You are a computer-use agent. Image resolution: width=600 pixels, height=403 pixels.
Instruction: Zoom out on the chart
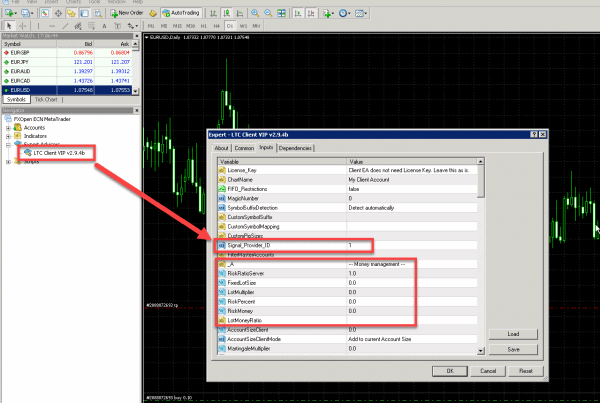click(268, 13)
